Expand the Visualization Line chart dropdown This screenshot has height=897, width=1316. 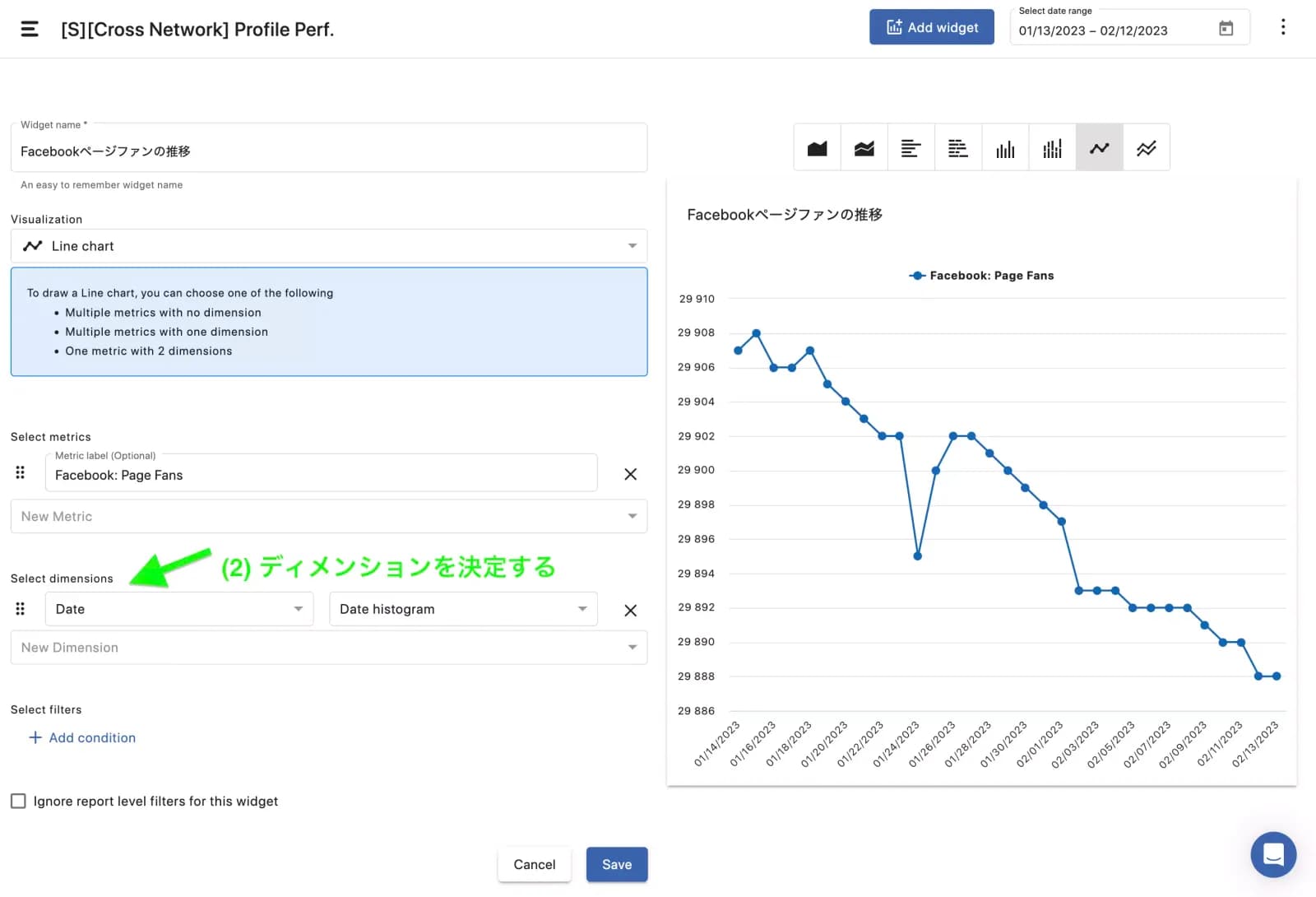[329, 246]
